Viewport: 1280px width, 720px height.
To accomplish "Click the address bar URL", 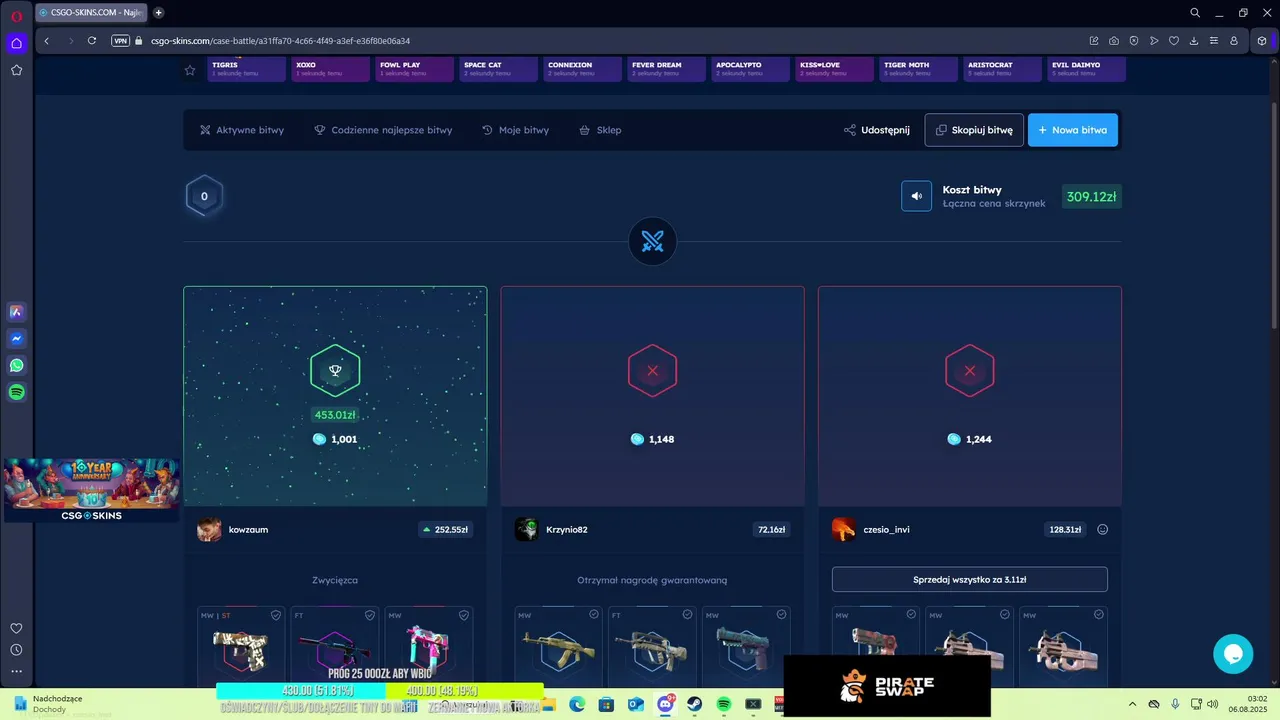I will pos(280,41).
